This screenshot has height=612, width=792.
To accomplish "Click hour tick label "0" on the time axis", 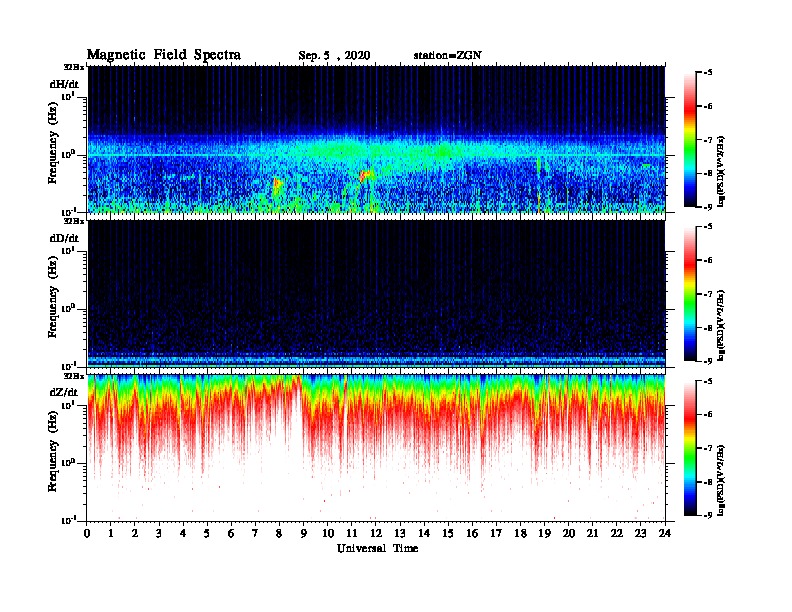I will [87, 534].
